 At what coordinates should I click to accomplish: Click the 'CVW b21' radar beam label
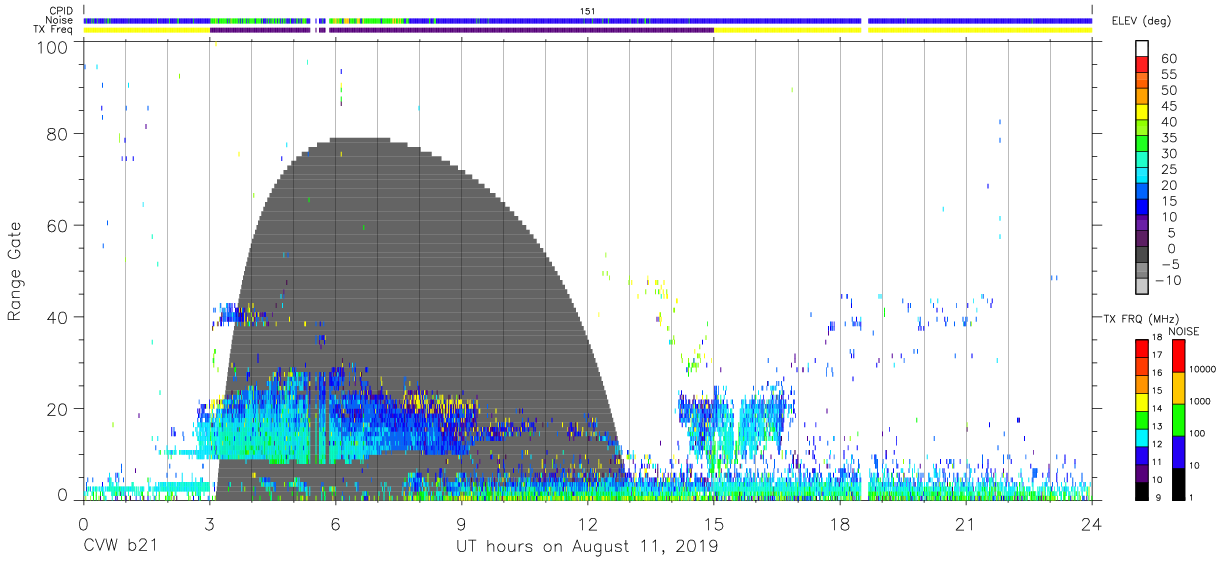coord(120,548)
